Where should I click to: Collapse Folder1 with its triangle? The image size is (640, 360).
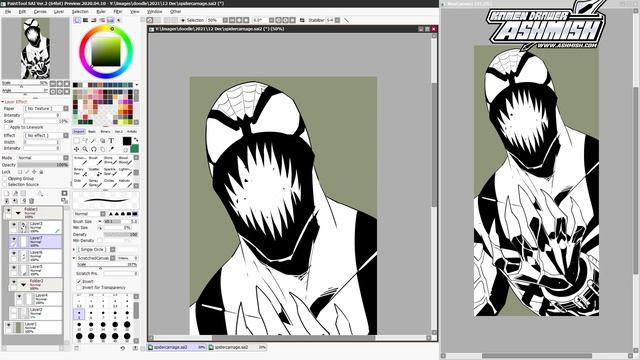click(x=18, y=213)
